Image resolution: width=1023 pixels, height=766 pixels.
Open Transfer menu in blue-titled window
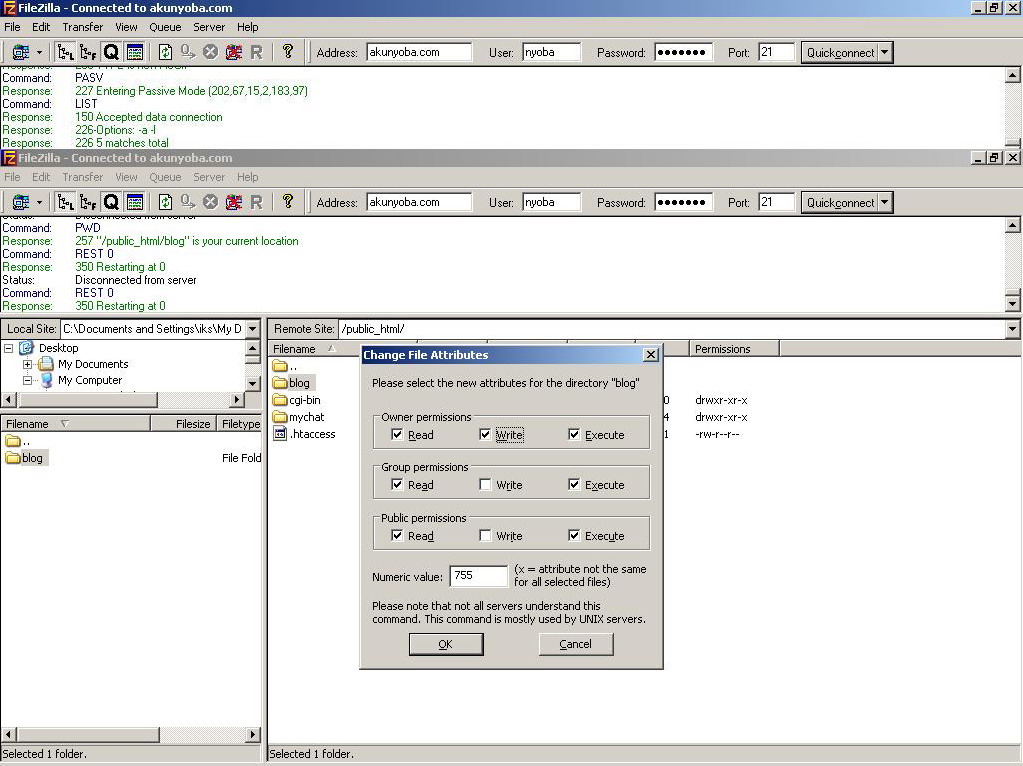pyautogui.click(x=82, y=27)
